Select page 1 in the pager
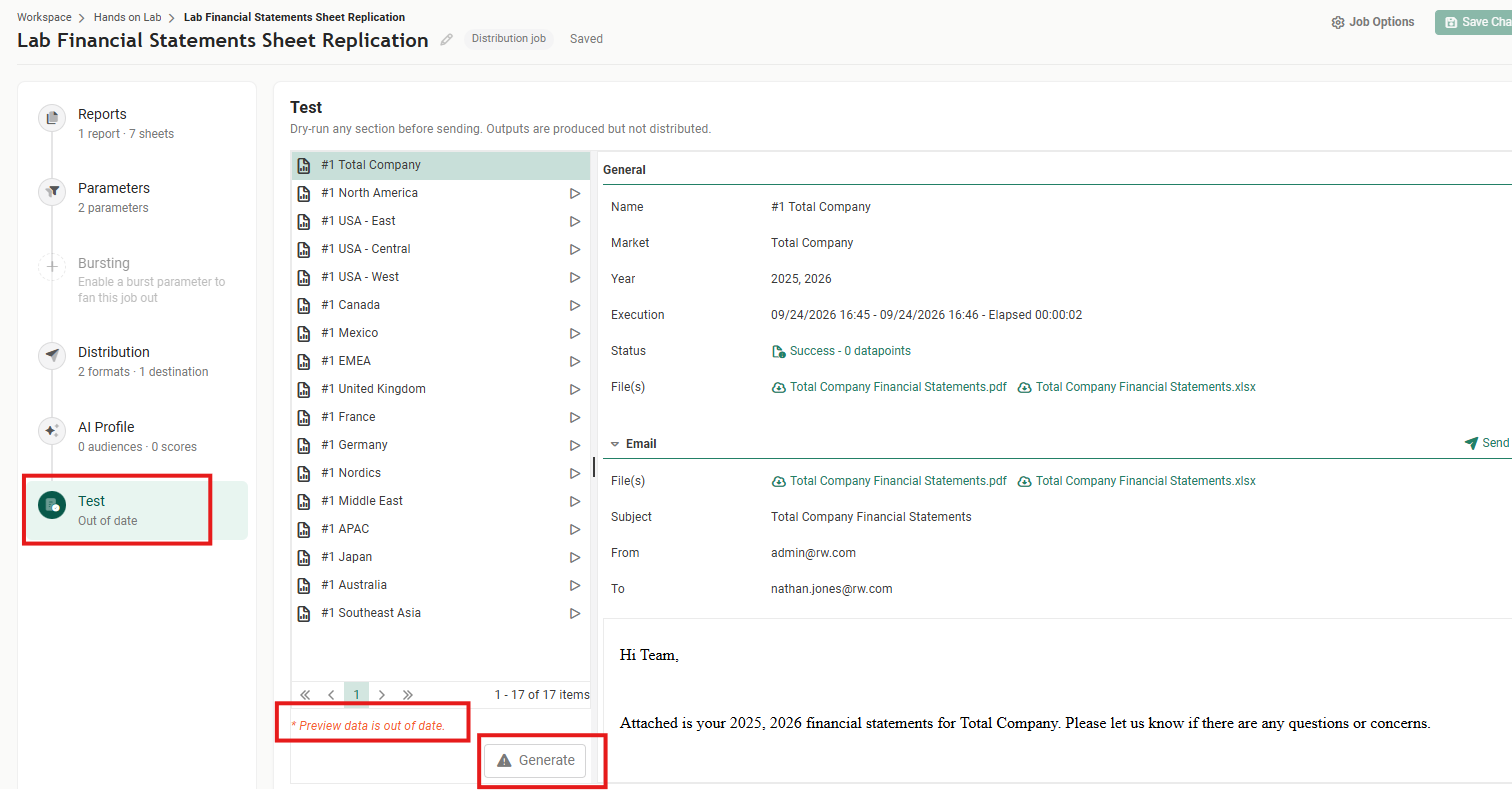1512x790 pixels. tap(356, 694)
